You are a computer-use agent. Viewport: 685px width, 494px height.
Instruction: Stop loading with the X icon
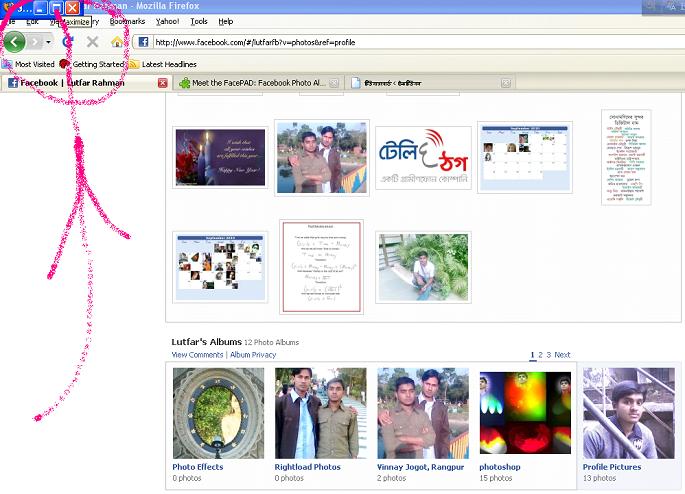[92, 42]
